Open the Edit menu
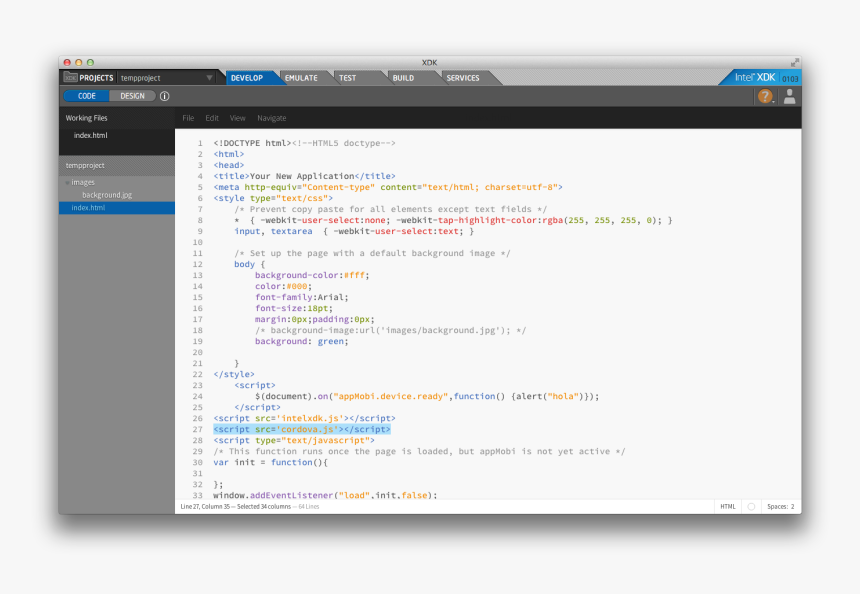The height and width of the screenshot is (594, 860). point(212,118)
